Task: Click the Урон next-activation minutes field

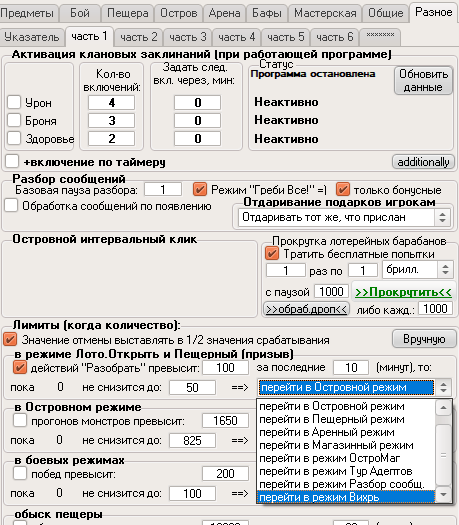Action: (x=198, y=102)
